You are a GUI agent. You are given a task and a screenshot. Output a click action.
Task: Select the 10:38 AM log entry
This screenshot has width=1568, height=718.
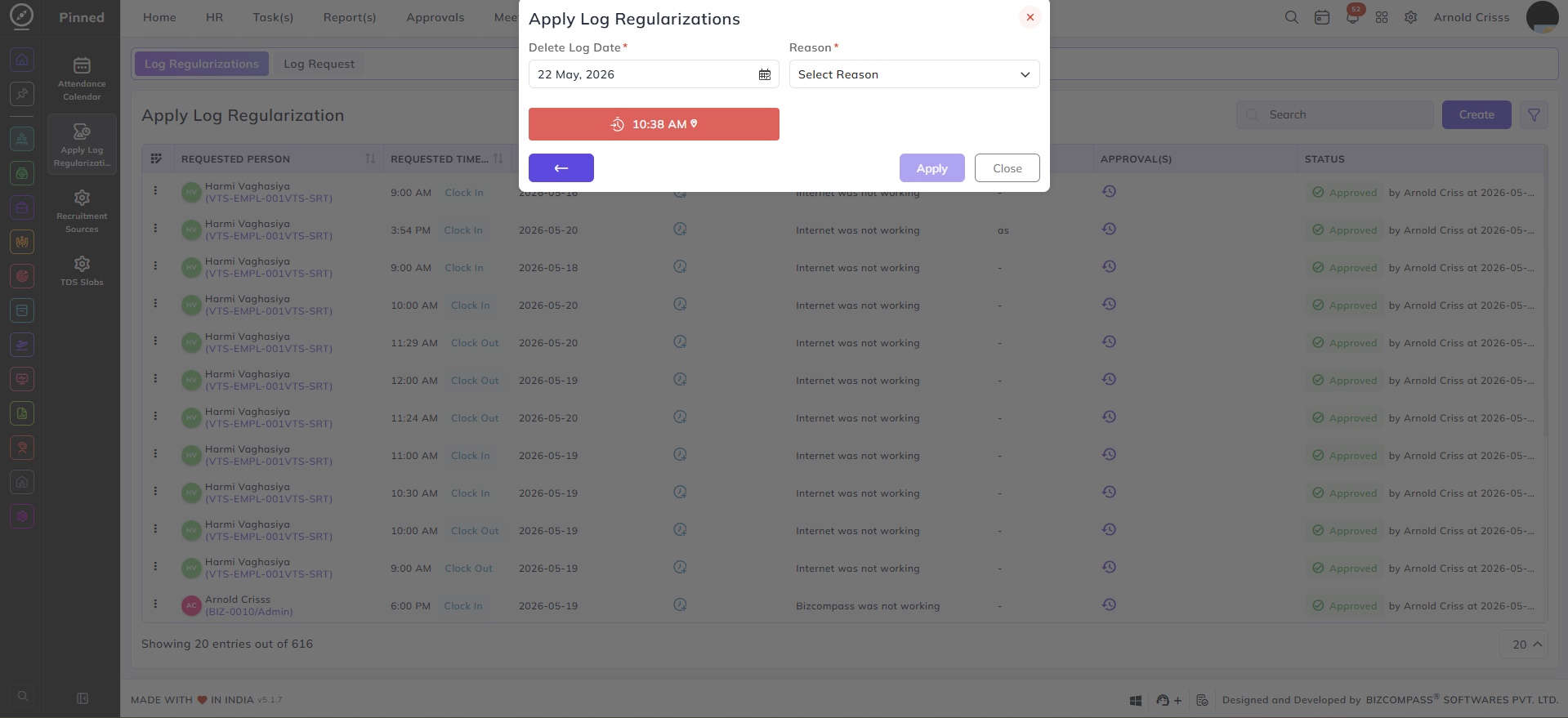point(654,124)
